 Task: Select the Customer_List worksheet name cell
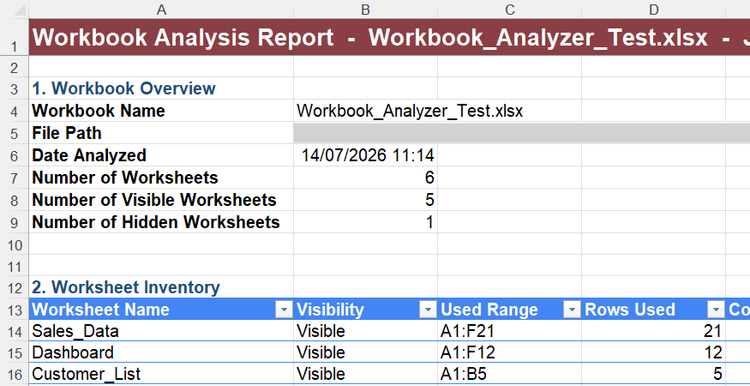tap(161, 374)
